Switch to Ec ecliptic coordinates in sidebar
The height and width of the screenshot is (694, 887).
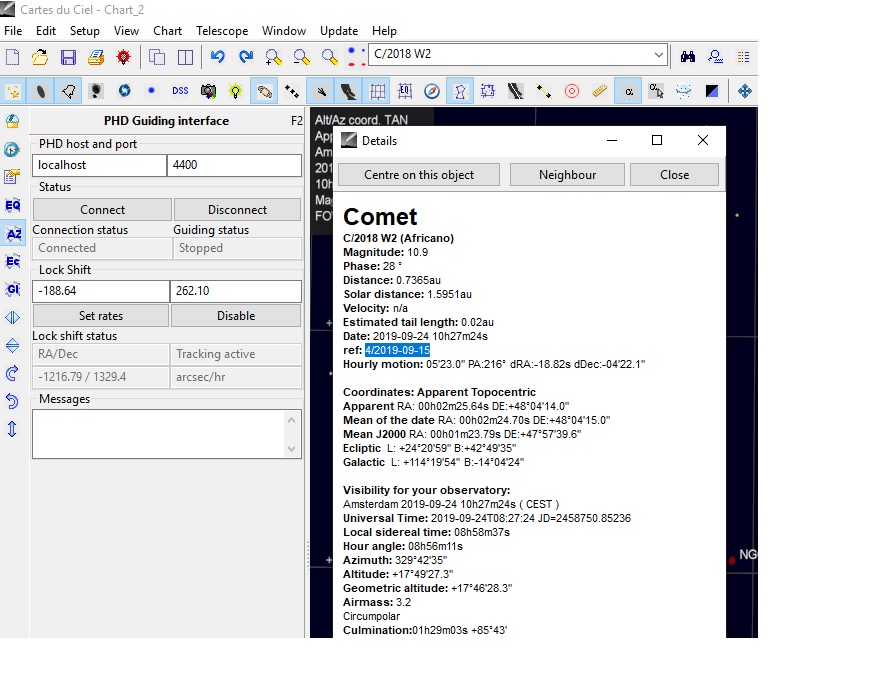click(12, 261)
